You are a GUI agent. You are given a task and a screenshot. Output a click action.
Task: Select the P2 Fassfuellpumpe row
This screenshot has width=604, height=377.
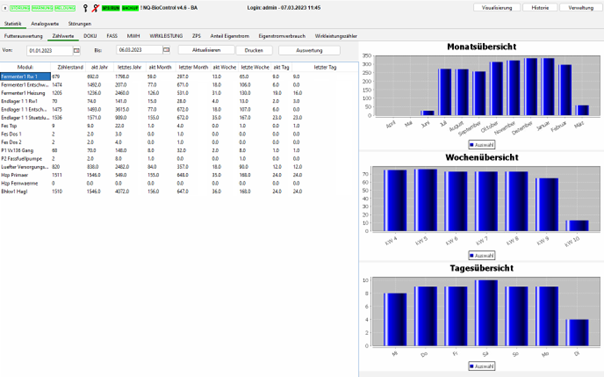click(x=179, y=159)
